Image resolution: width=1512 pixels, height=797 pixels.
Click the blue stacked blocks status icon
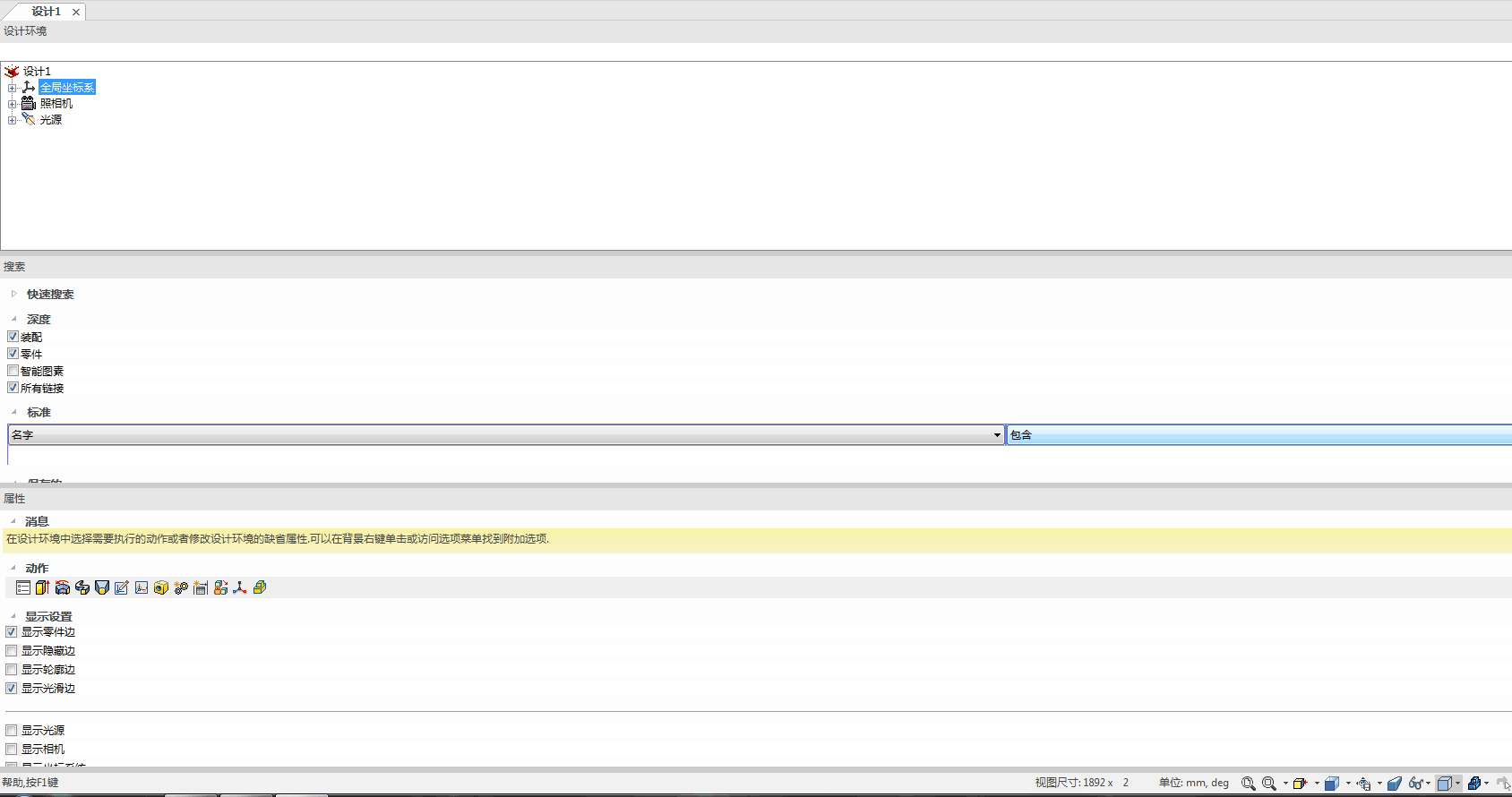pyautogui.click(x=1474, y=784)
